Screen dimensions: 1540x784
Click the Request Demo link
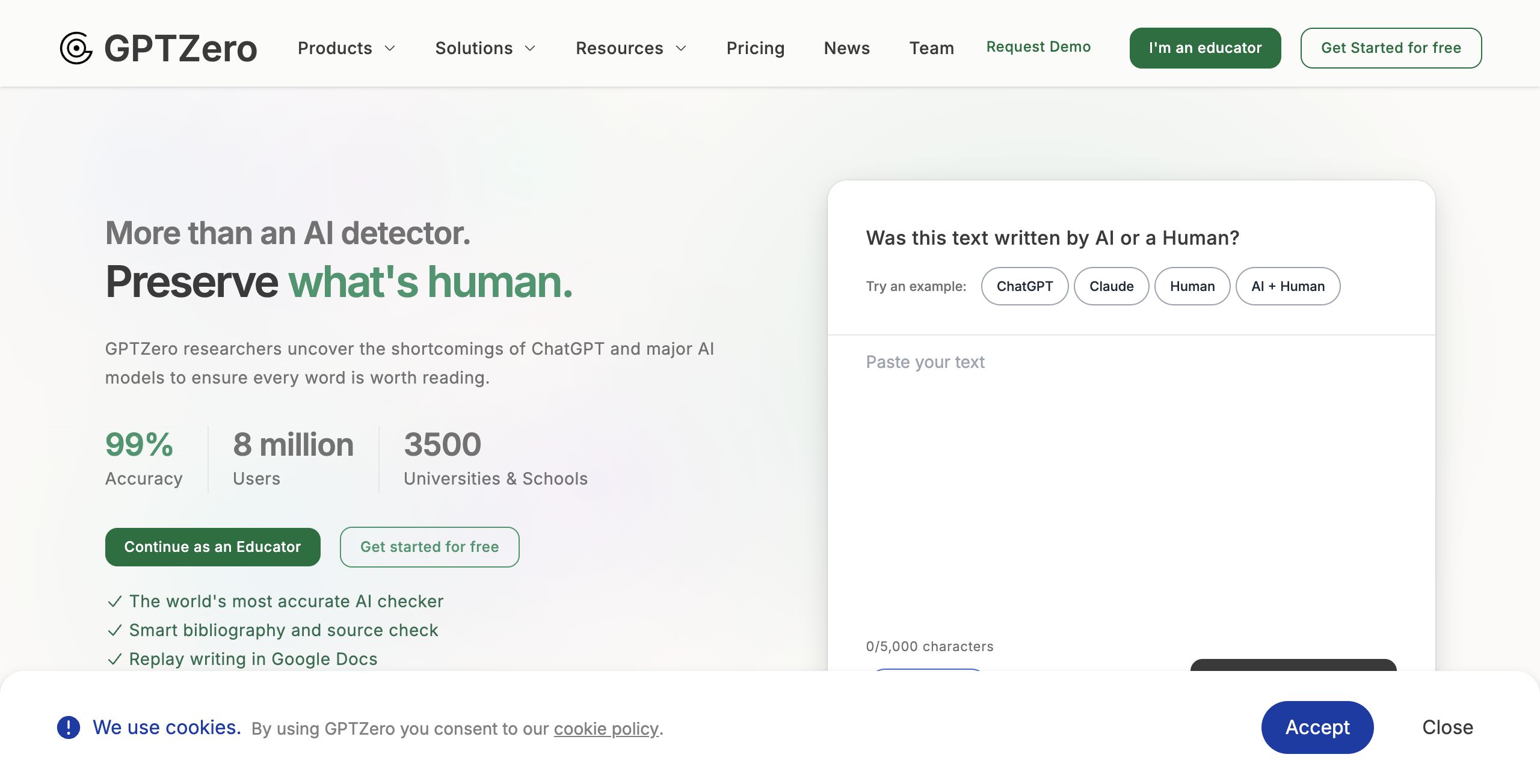coord(1038,47)
